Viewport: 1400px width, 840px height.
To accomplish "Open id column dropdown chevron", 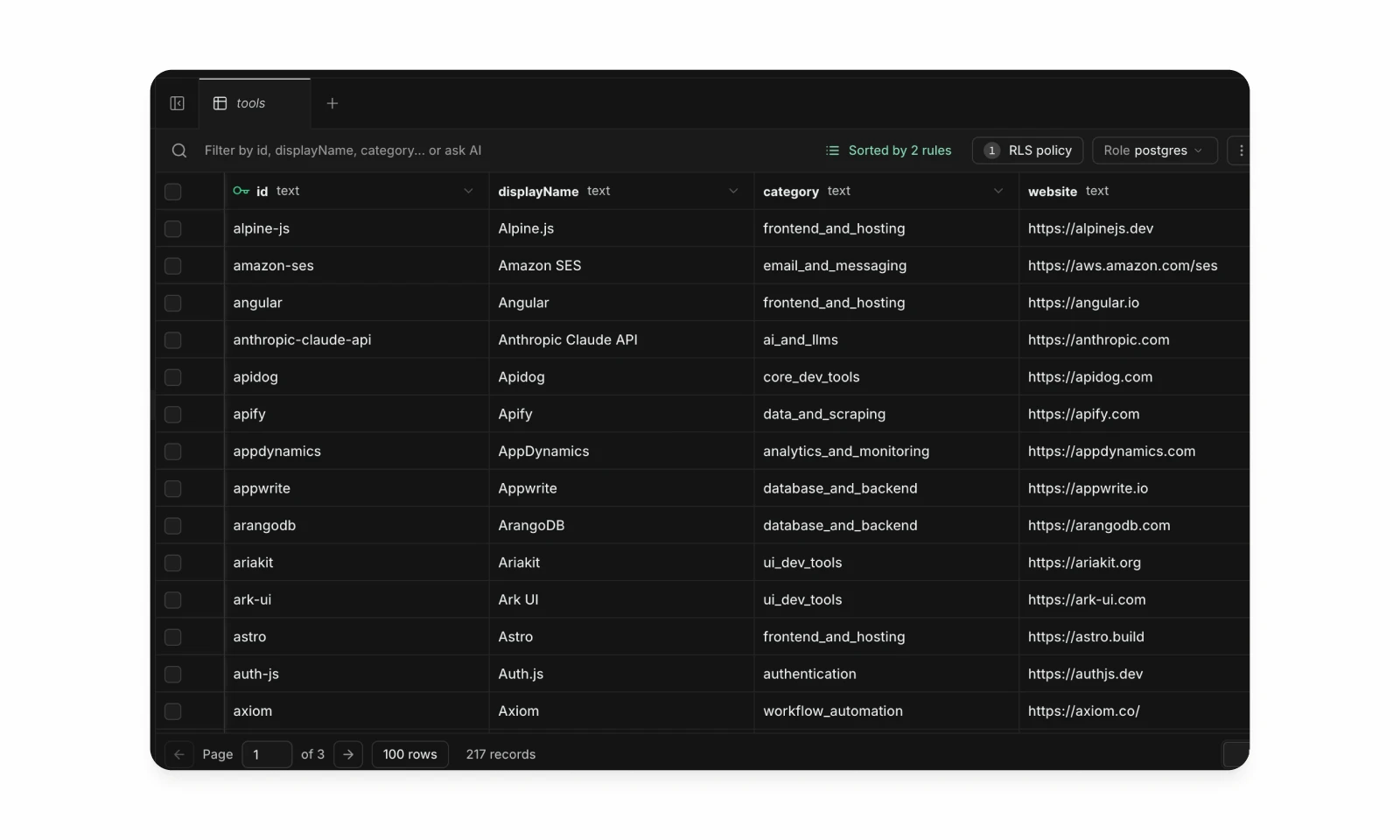I will (x=468, y=191).
